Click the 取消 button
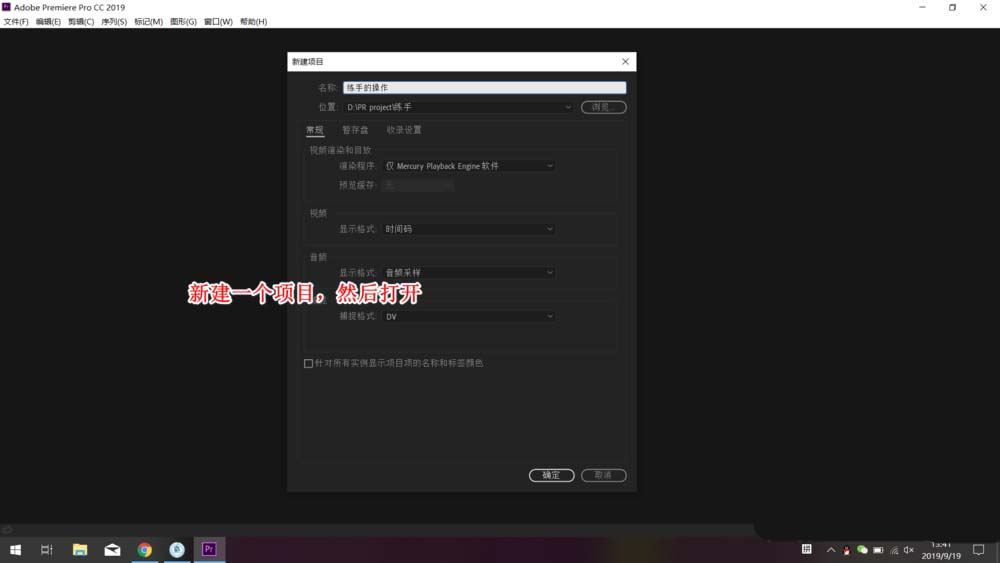 [603, 475]
